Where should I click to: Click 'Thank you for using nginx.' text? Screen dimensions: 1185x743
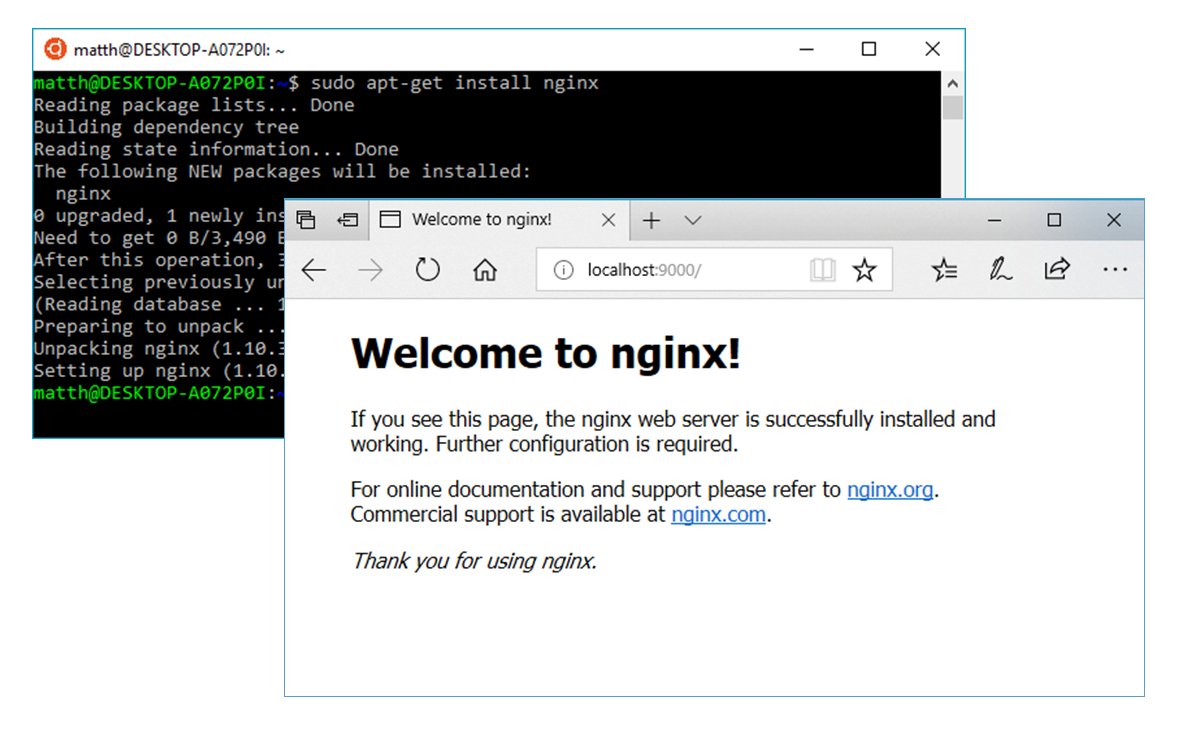click(x=475, y=561)
